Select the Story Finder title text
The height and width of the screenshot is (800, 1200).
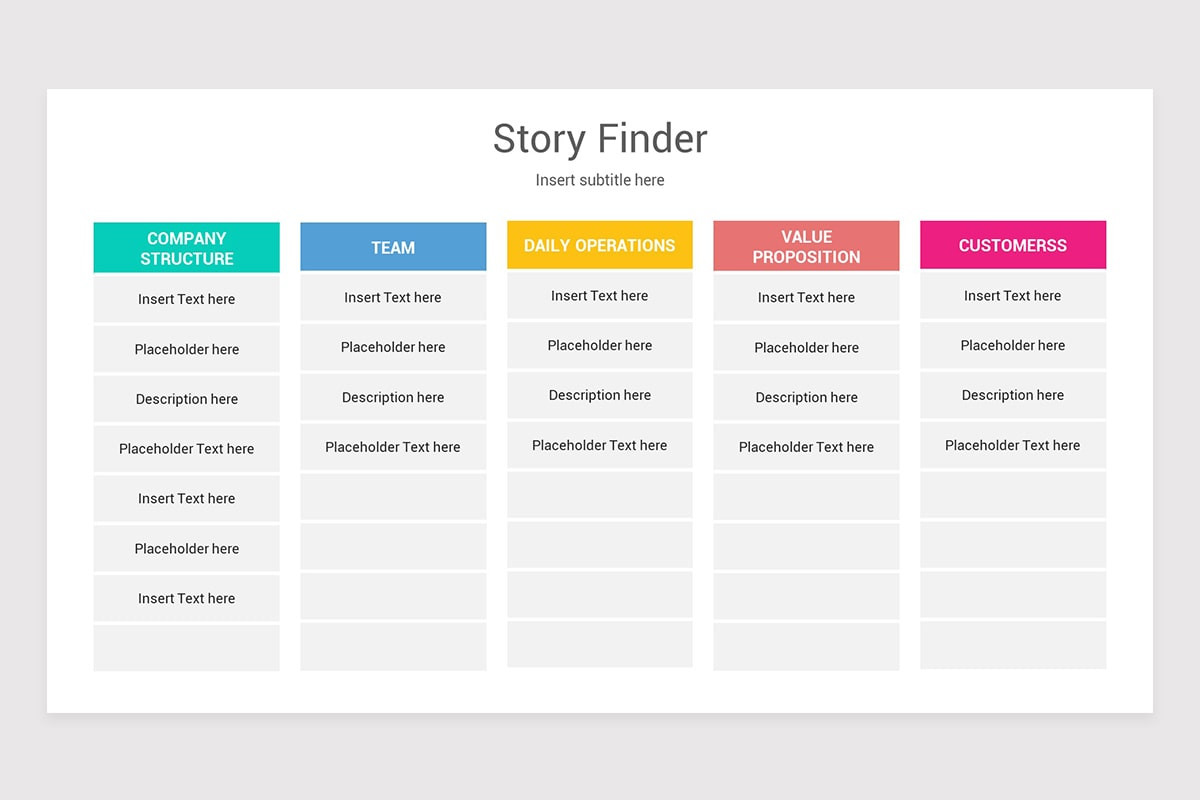600,139
